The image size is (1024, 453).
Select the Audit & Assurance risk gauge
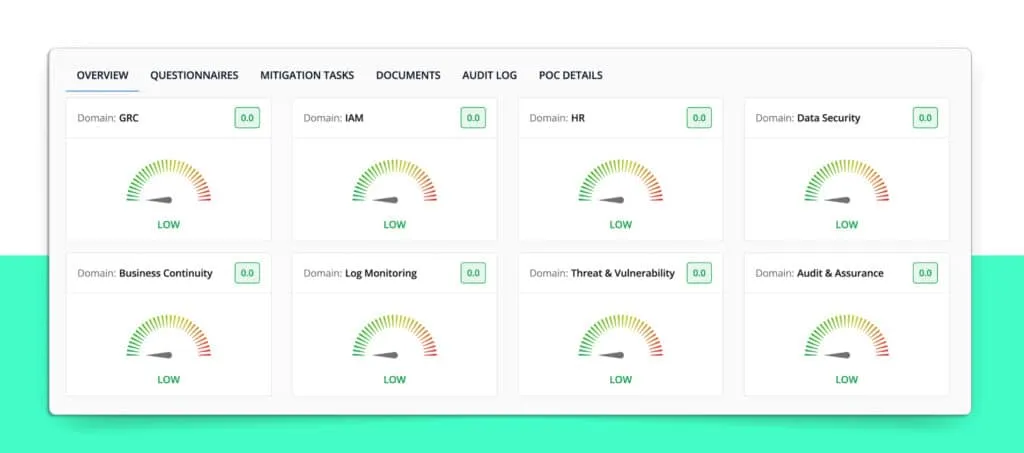[846, 336]
